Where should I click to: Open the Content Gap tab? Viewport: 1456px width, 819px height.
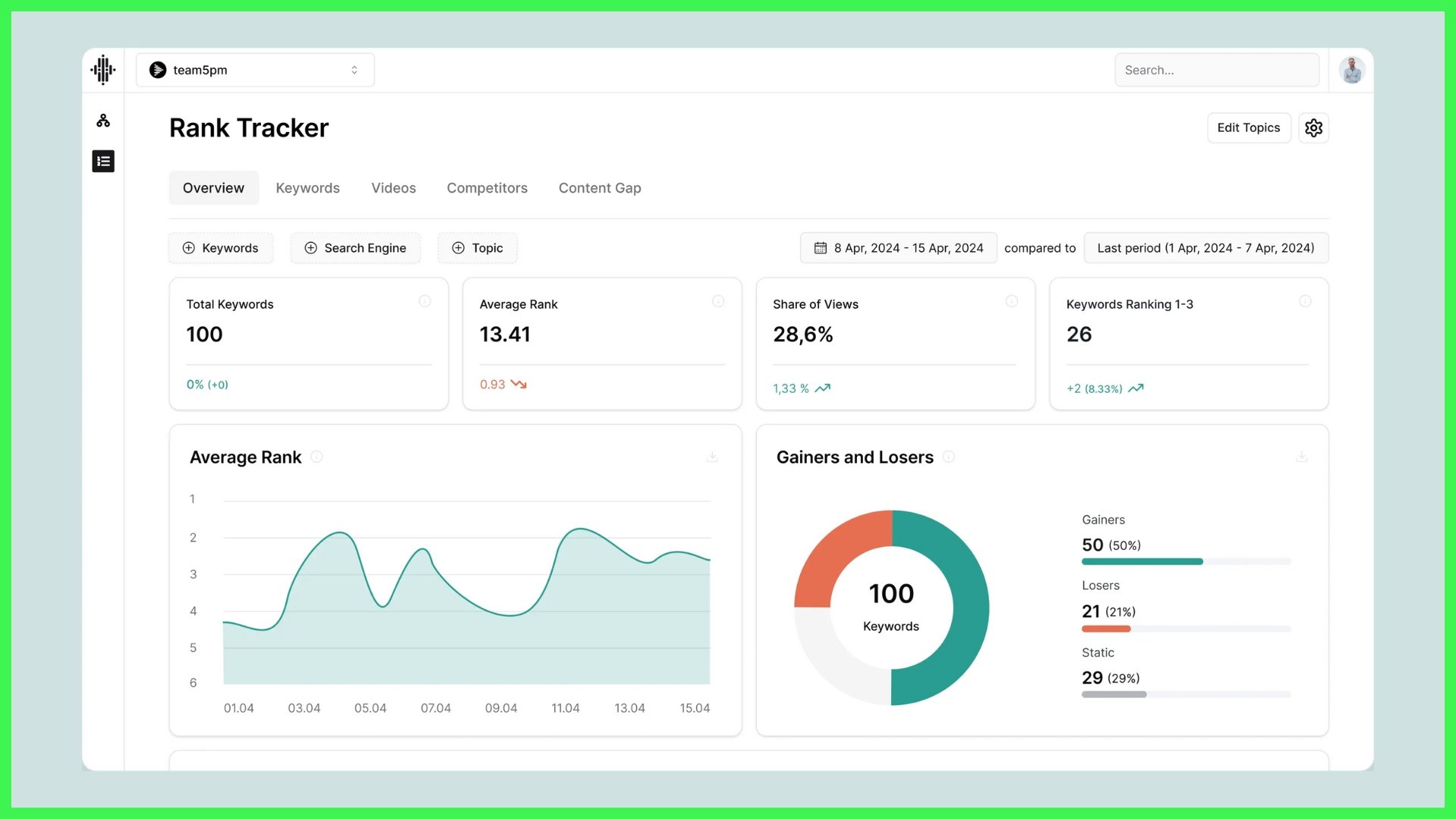tap(599, 188)
